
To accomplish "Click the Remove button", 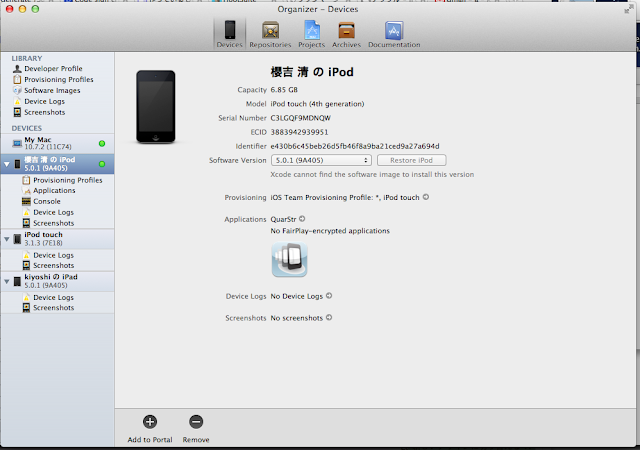I will (x=196, y=429).
